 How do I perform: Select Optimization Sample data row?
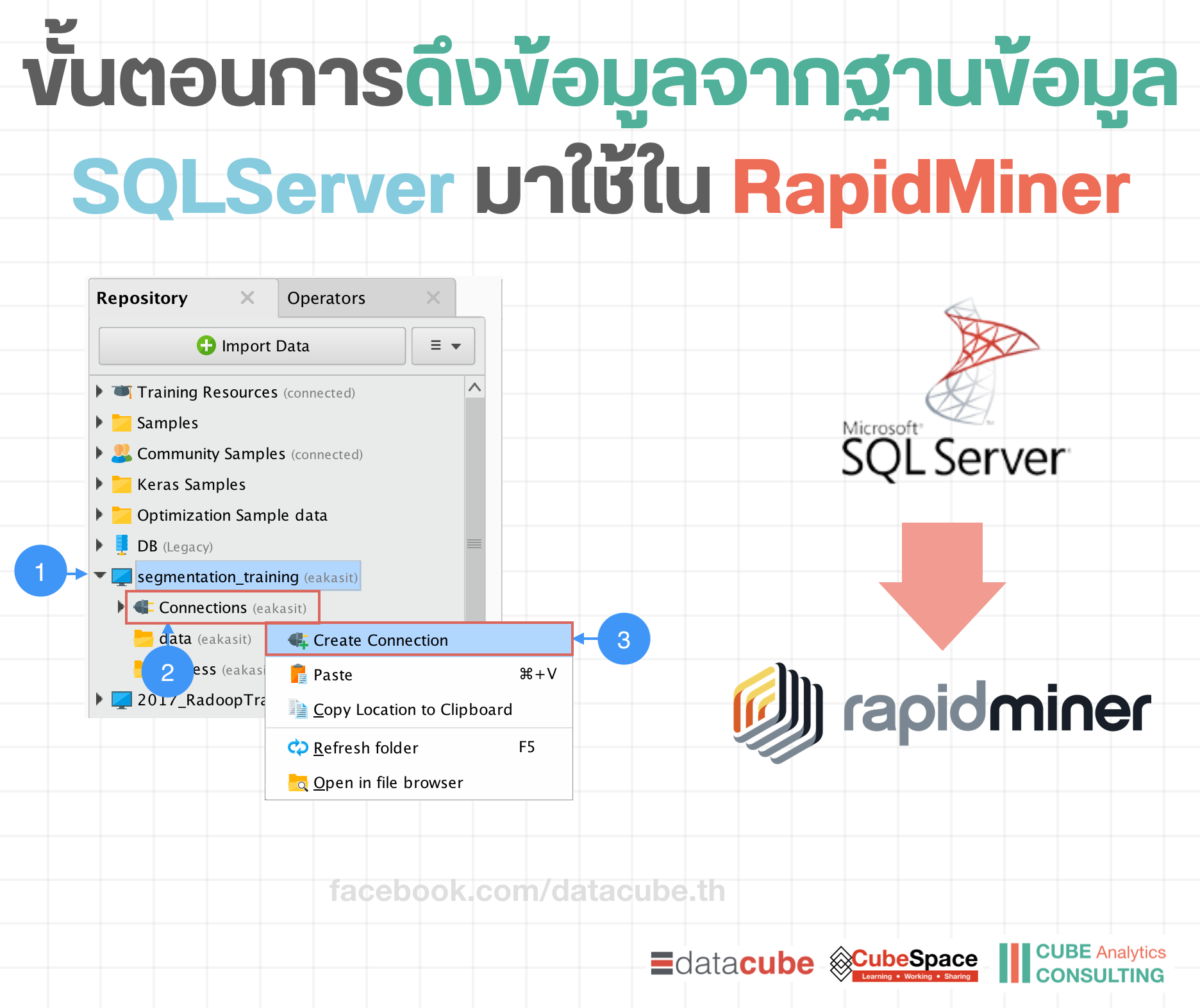(277, 515)
